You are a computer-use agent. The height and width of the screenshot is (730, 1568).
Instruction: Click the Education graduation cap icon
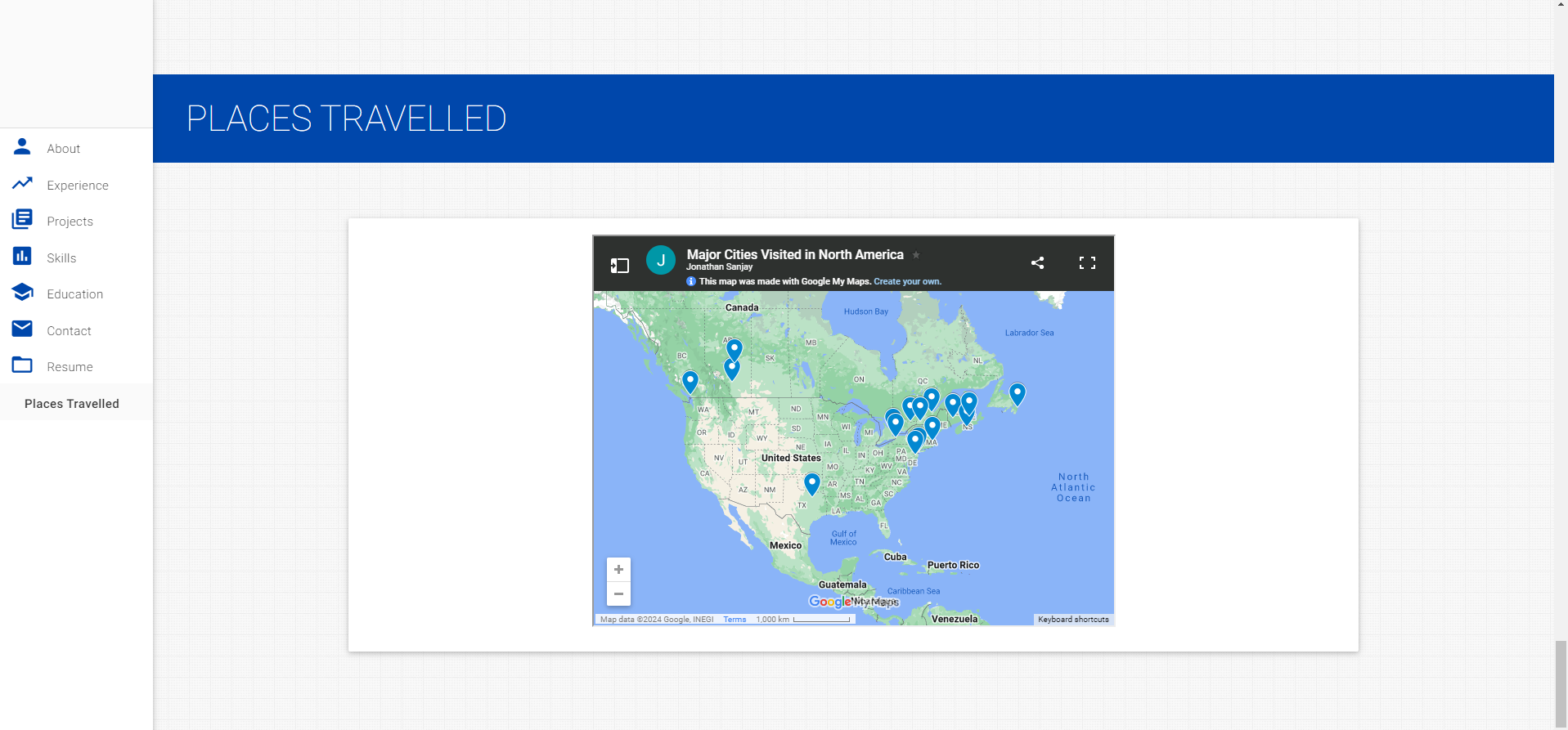point(22,293)
